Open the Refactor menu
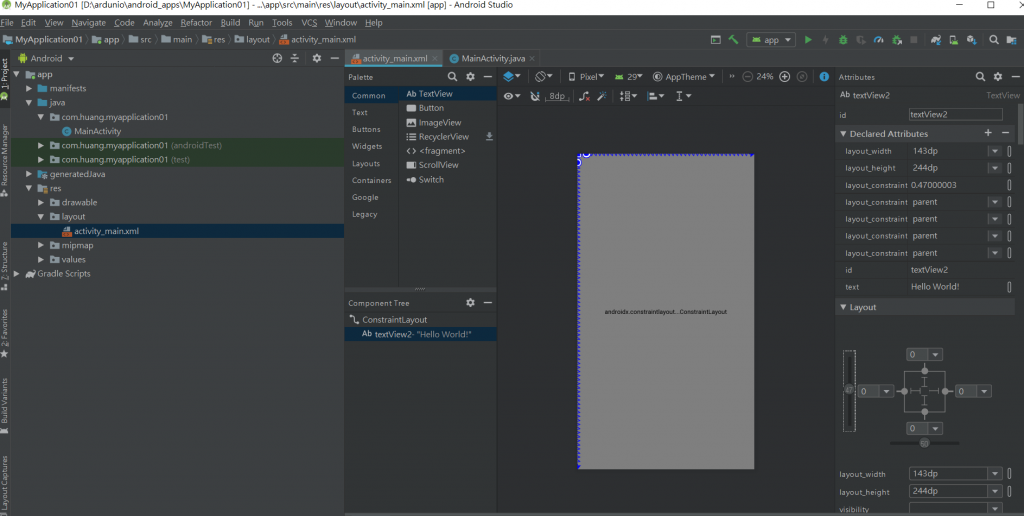This screenshot has height=516, width=1024. click(x=196, y=22)
